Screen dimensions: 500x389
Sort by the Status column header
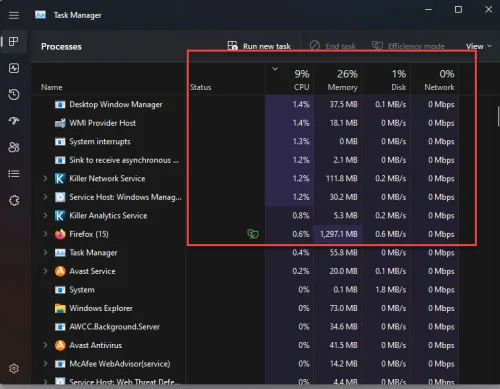201,87
